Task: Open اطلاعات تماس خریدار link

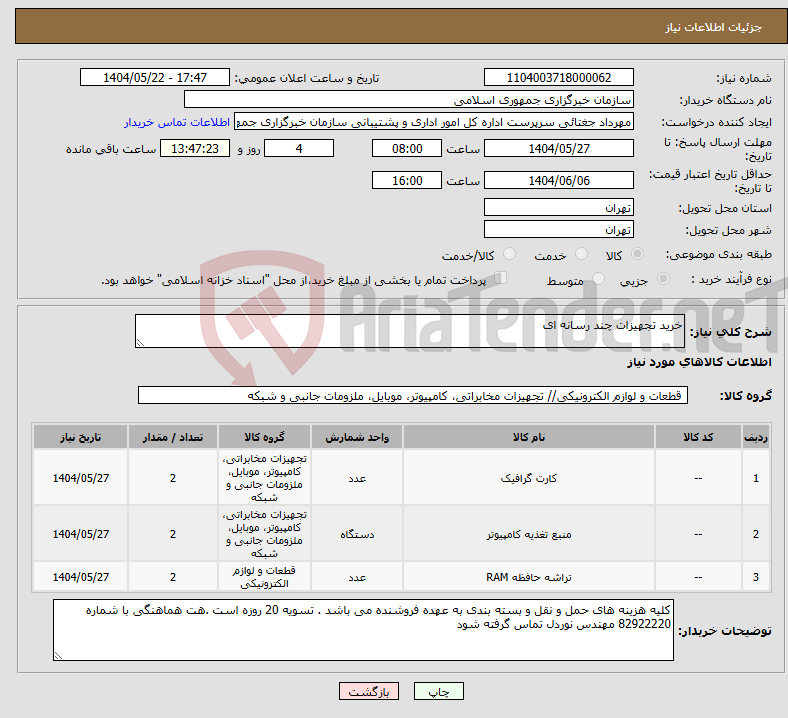Action: pyautogui.click(x=177, y=122)
